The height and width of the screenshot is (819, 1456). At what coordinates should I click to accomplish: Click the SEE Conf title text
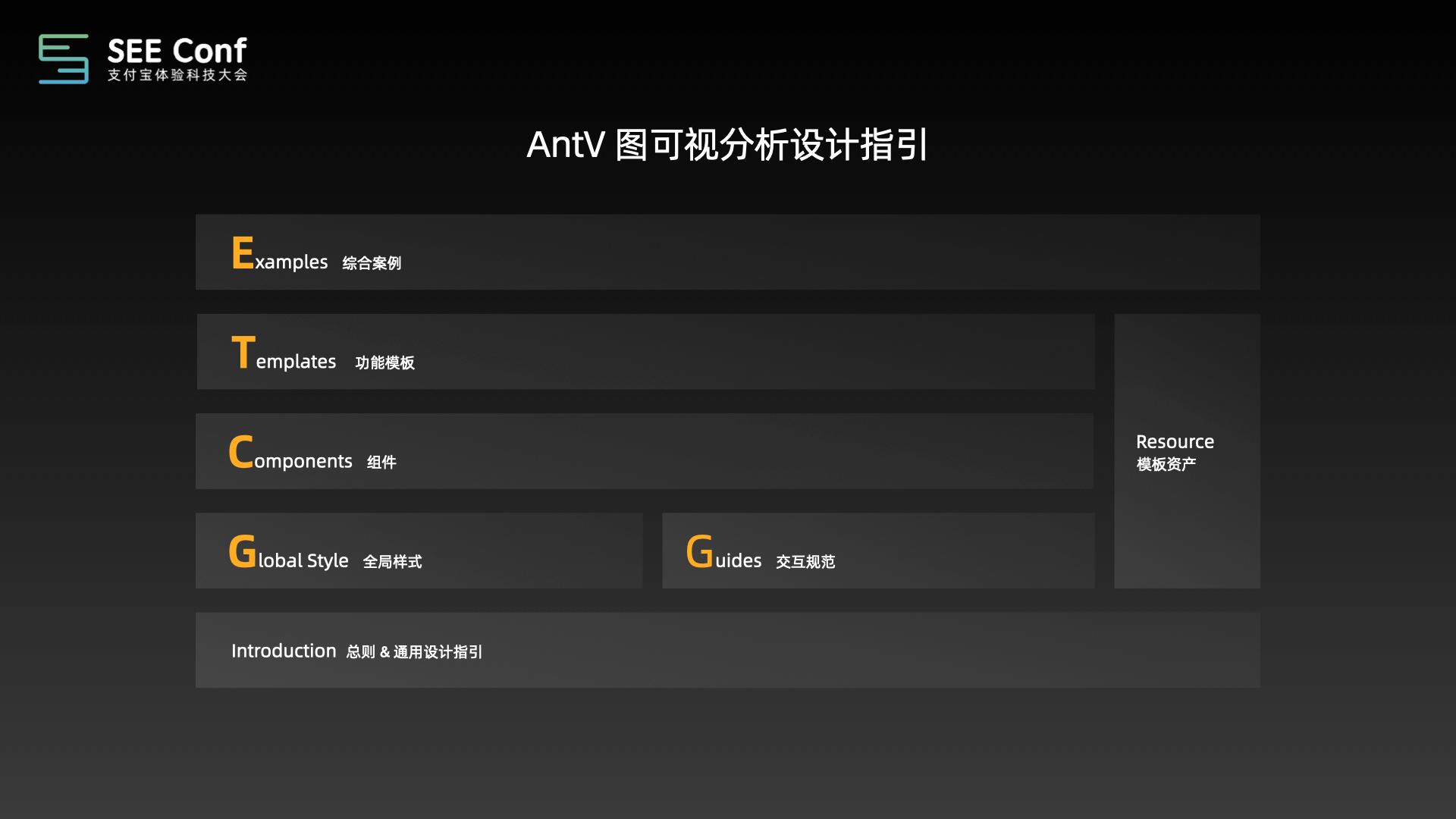point(177,51)
